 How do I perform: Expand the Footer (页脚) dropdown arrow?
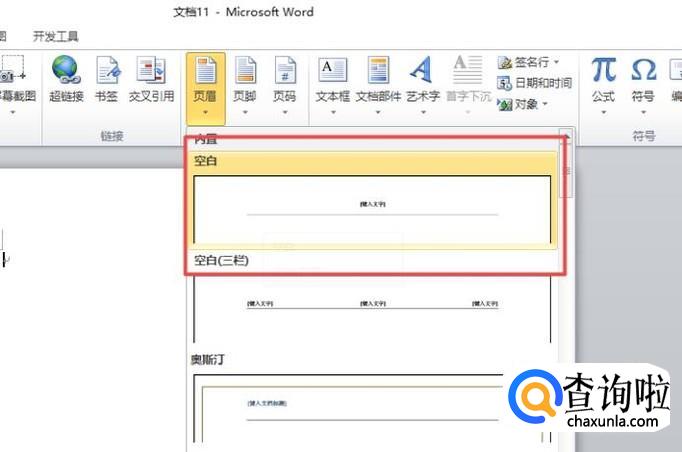click(245, 112)
